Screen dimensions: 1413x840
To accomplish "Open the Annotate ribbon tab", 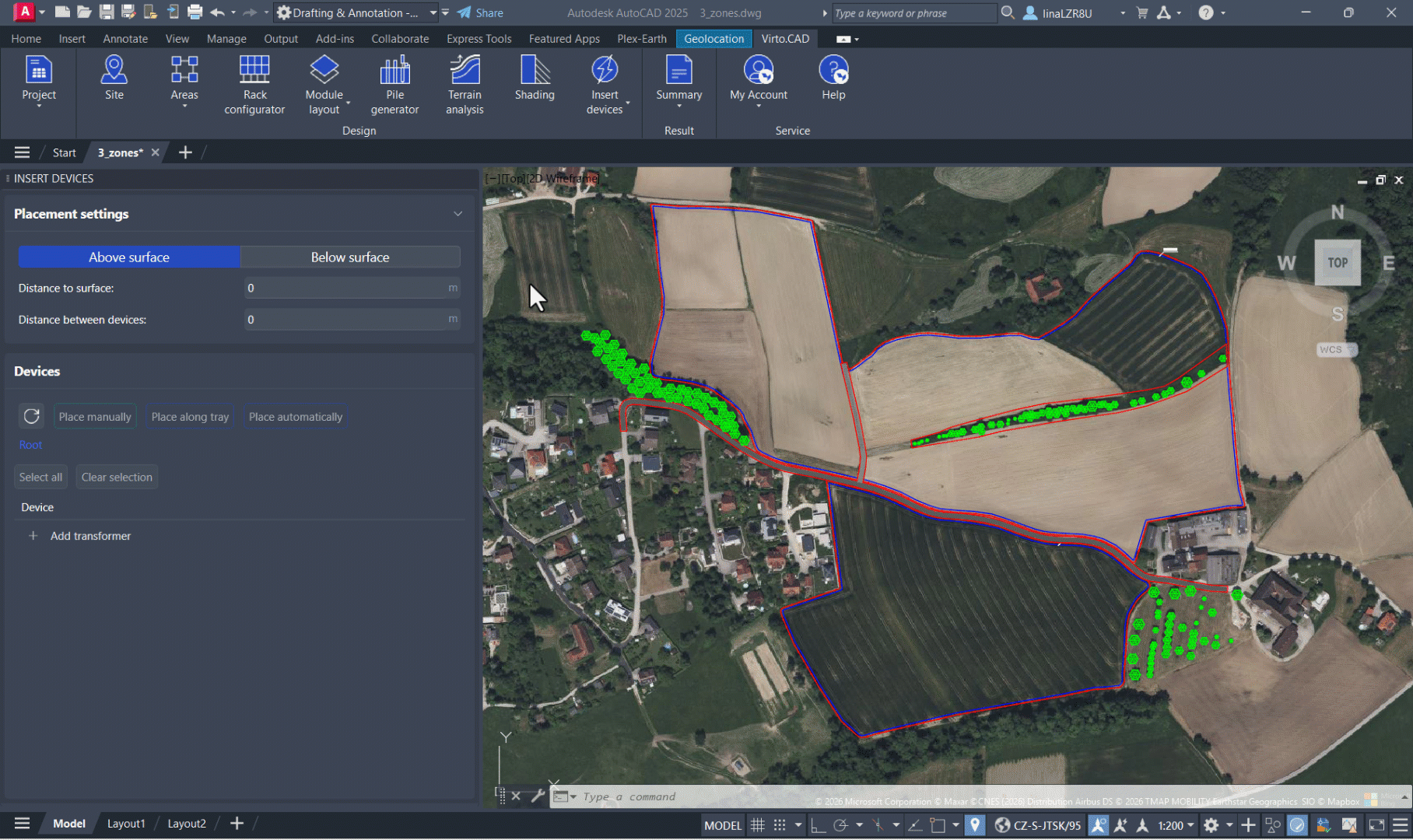I will click(125, 39).
